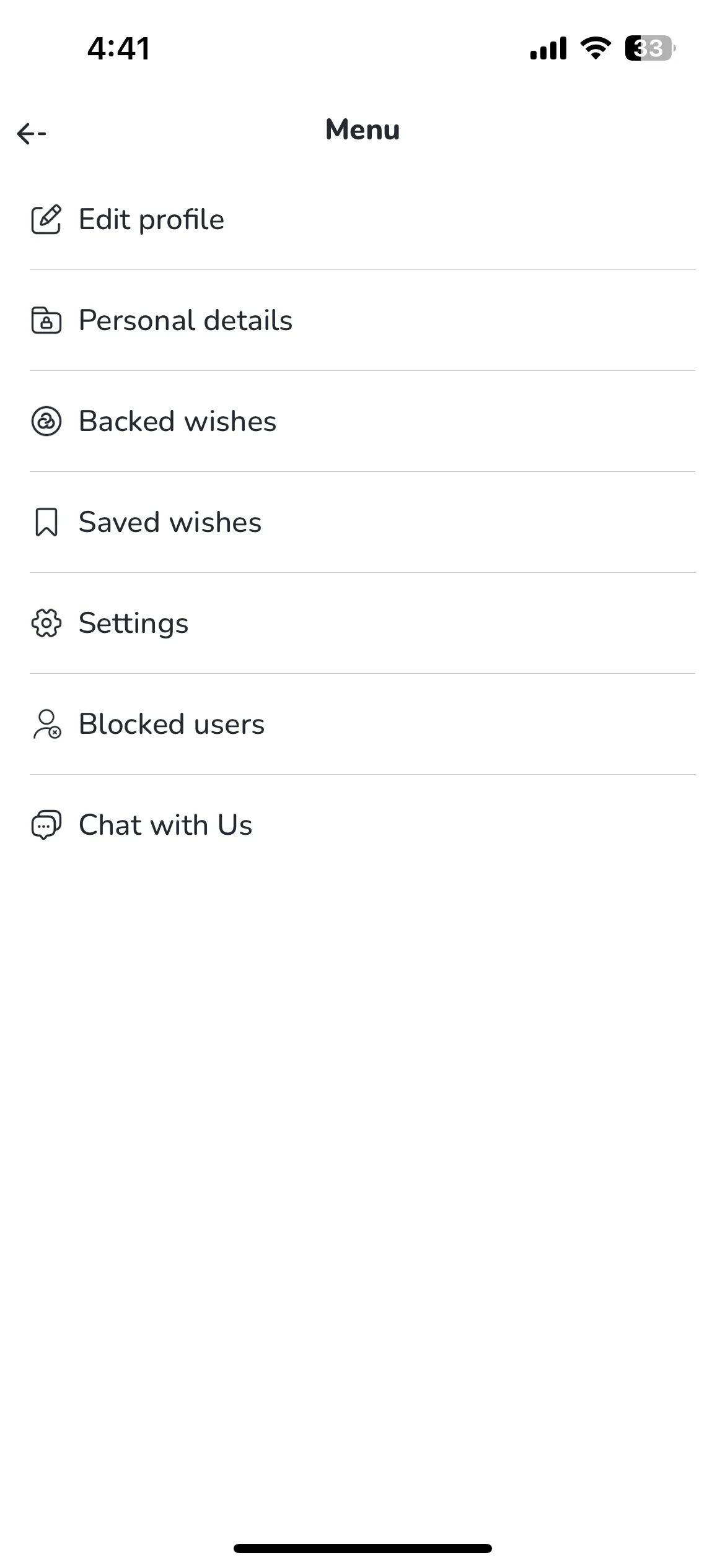View the Blocked users list
The width and height of the screenshot is (725, 1568).
click(x=362, y=724)
